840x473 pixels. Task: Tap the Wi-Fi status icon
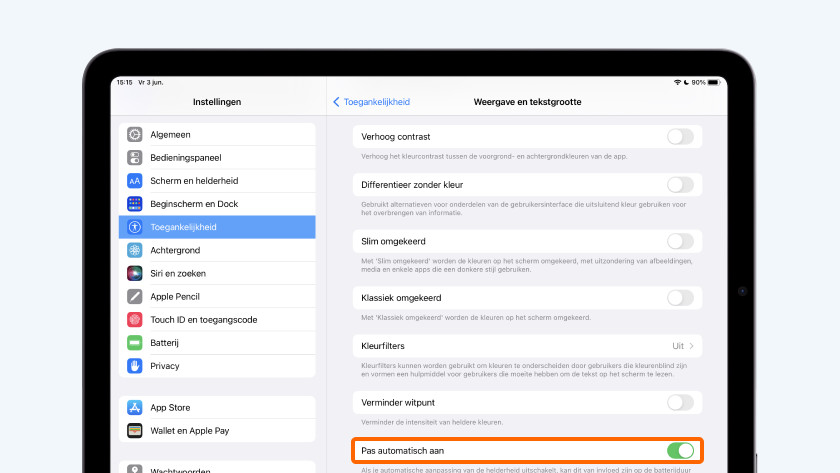point(677,82)
